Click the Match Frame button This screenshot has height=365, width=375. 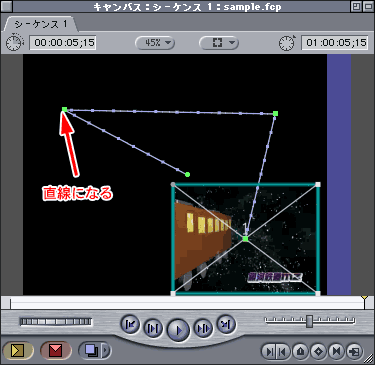point(354,351)
